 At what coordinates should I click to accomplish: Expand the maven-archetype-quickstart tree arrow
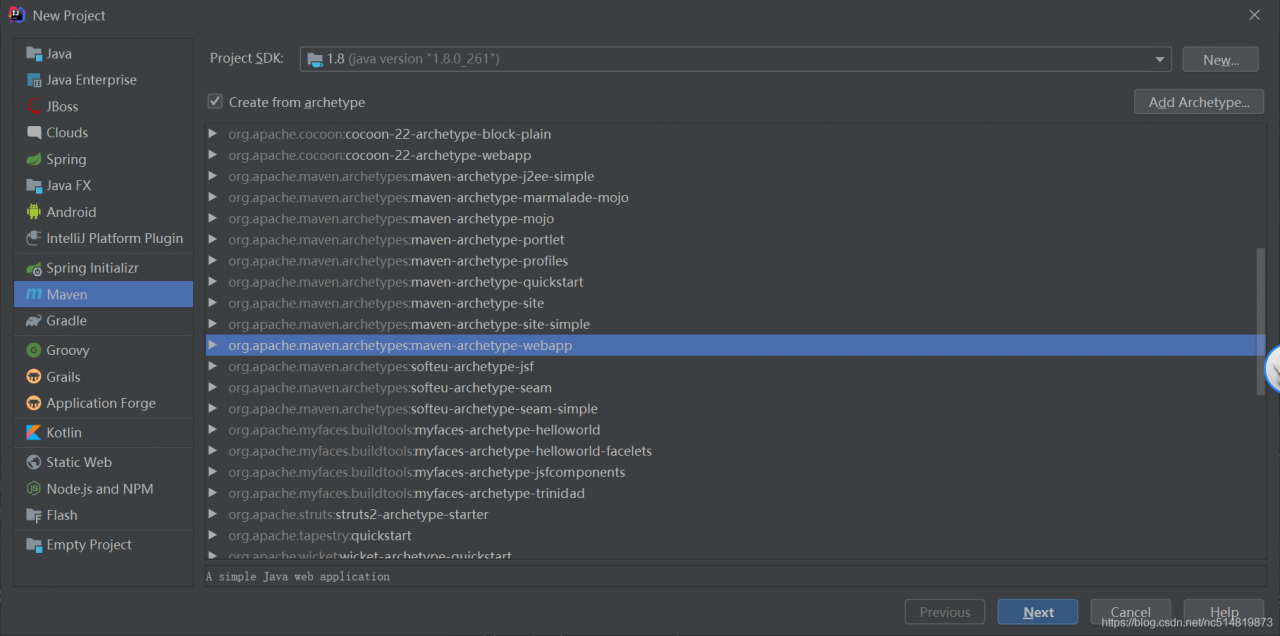[x=212, y=282]
